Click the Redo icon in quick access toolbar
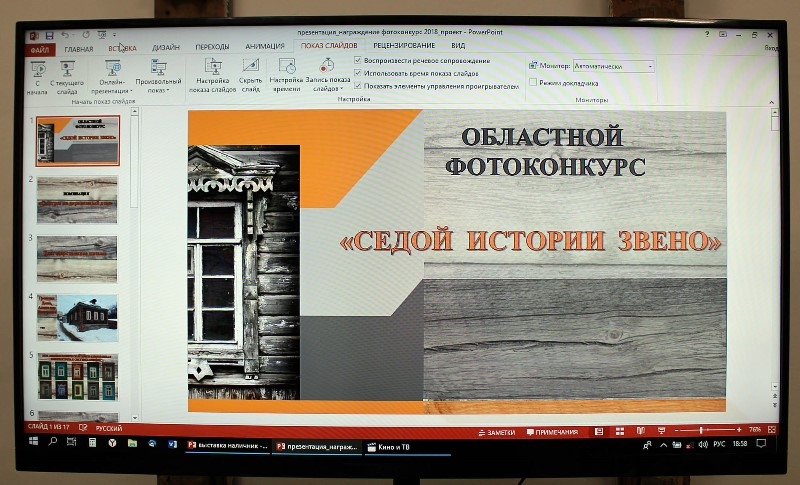The width and height of the screenshot is (800, 485). [86, 35]
